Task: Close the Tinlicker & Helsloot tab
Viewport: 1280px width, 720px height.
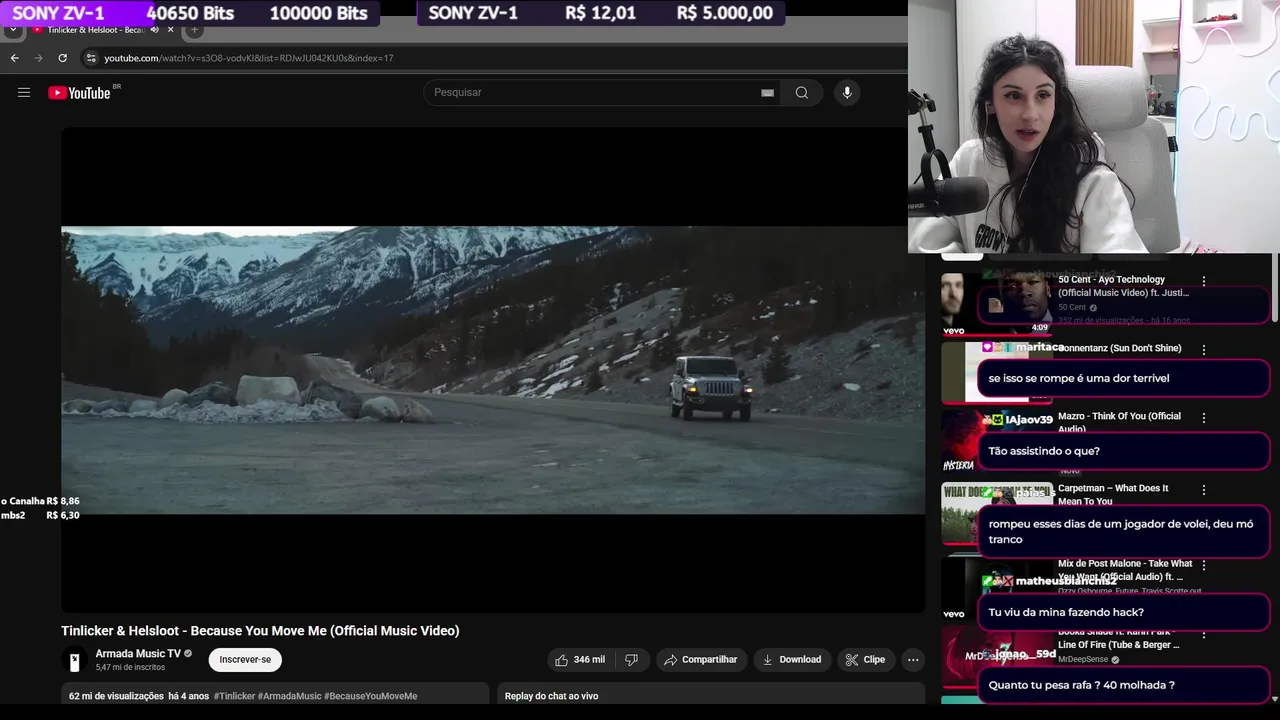Action: (x=170, y=30)
